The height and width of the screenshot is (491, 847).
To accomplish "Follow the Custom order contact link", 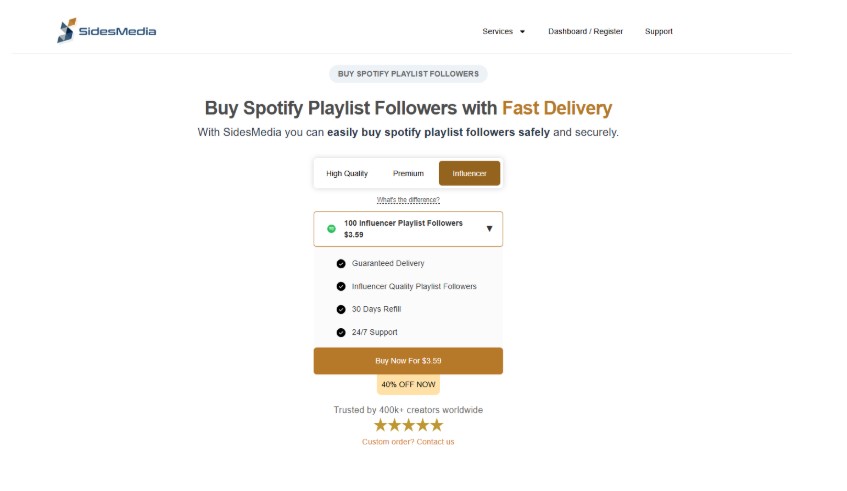I will (x=408, y=442).
